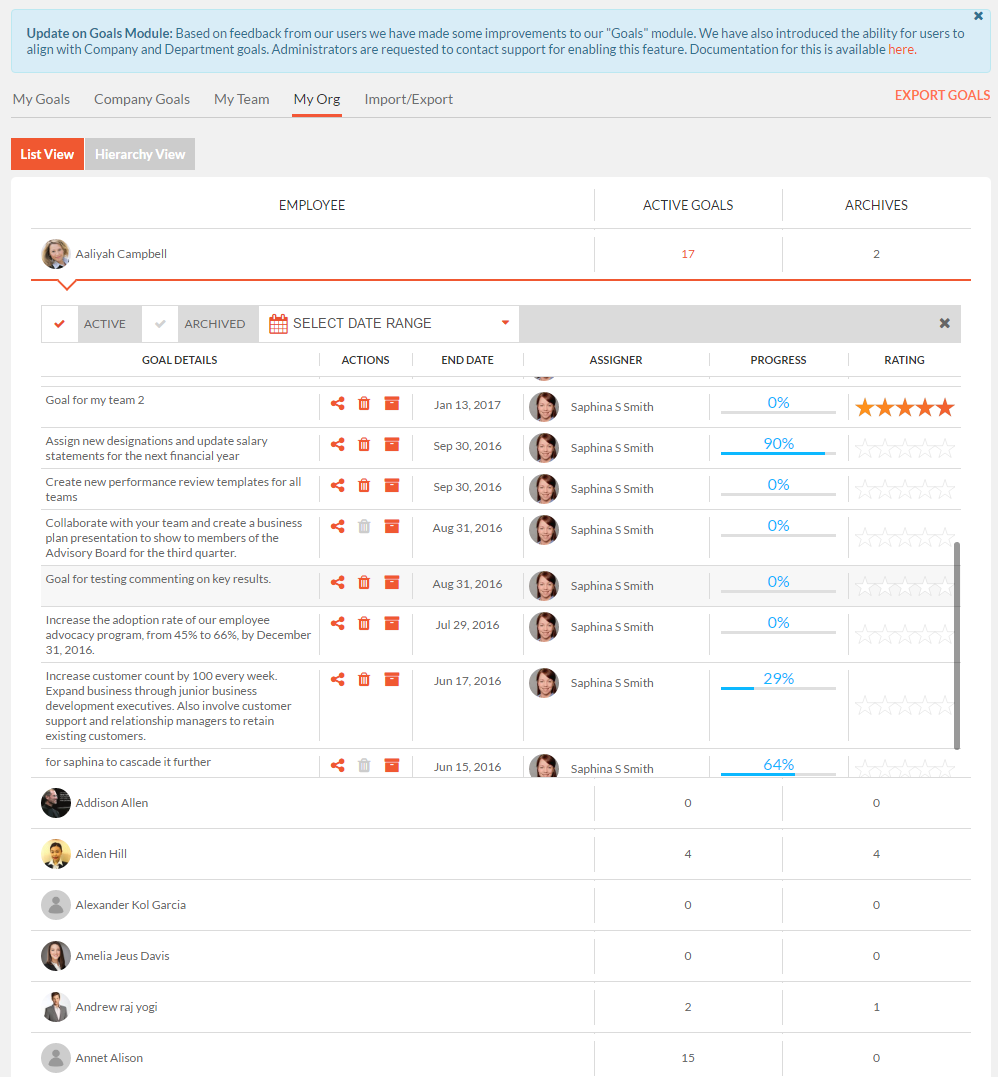Share the 'Collaborate with your team' goal
This screenshot has height=1077, width=998.
(x=337, y=527)
